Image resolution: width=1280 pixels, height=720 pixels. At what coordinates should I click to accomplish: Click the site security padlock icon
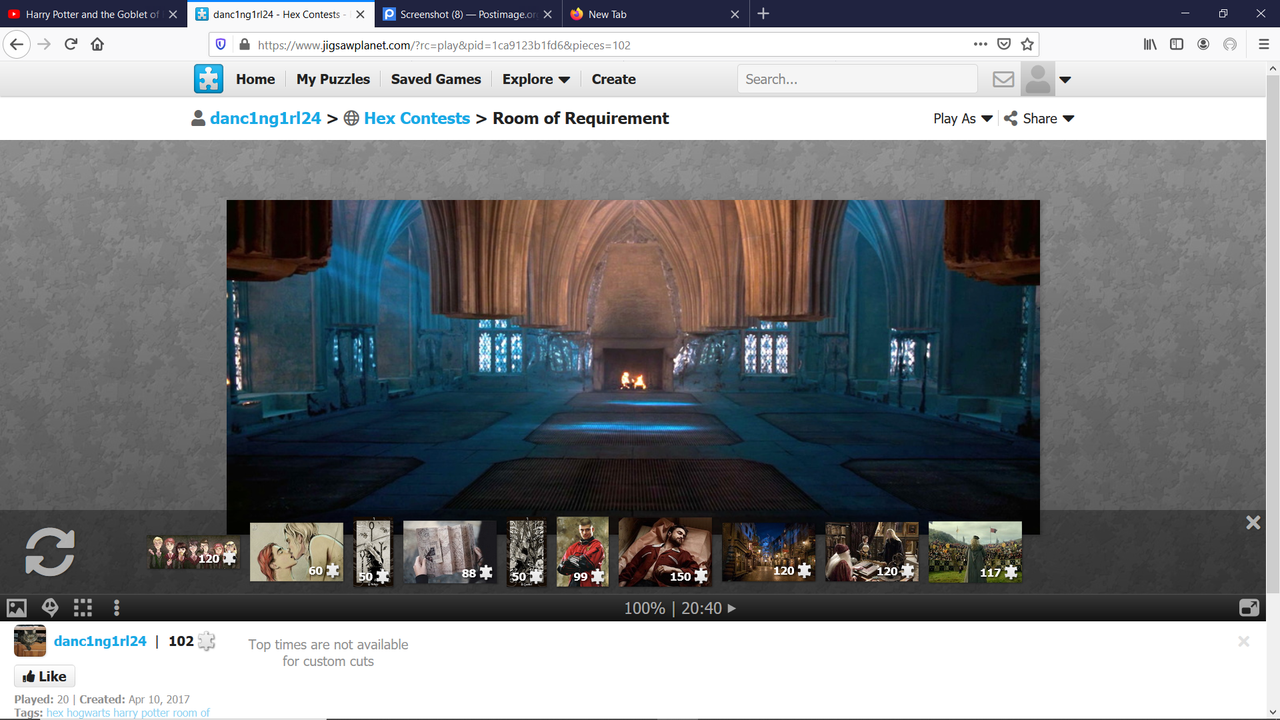(244, 44)
